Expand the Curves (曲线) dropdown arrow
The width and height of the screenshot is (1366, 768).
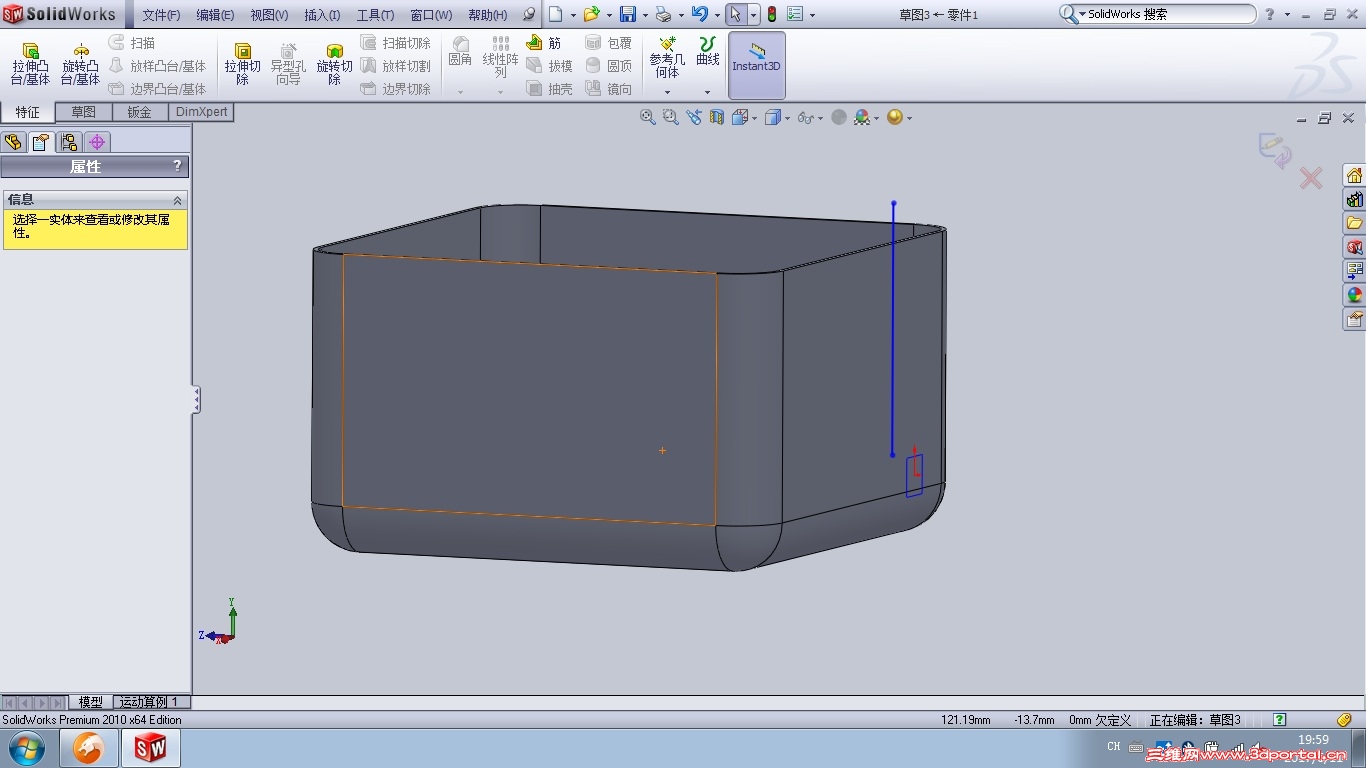pyautogui.click(x=707, y=92)
